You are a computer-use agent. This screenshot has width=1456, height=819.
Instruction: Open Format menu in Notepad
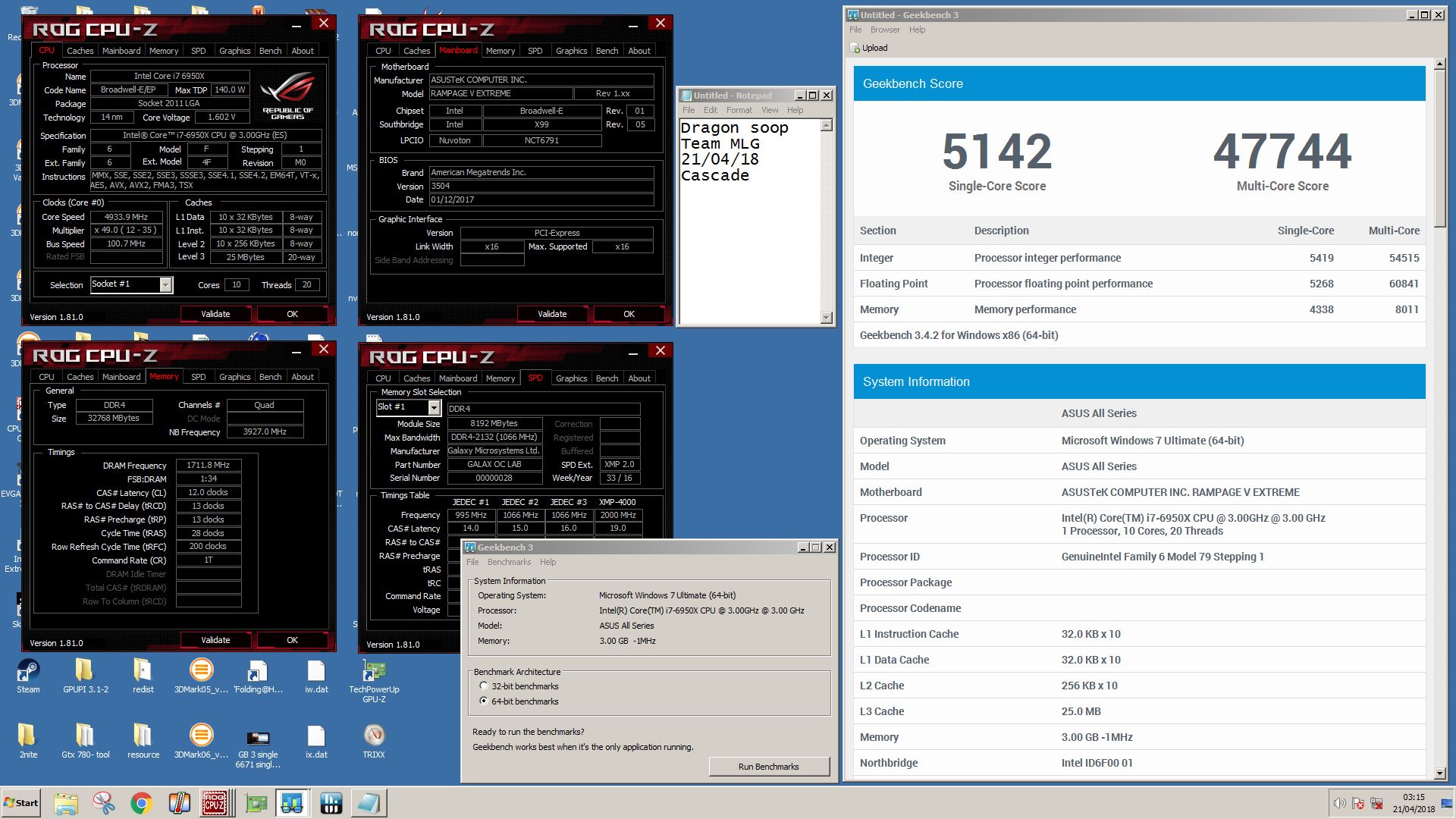point(739,110)
